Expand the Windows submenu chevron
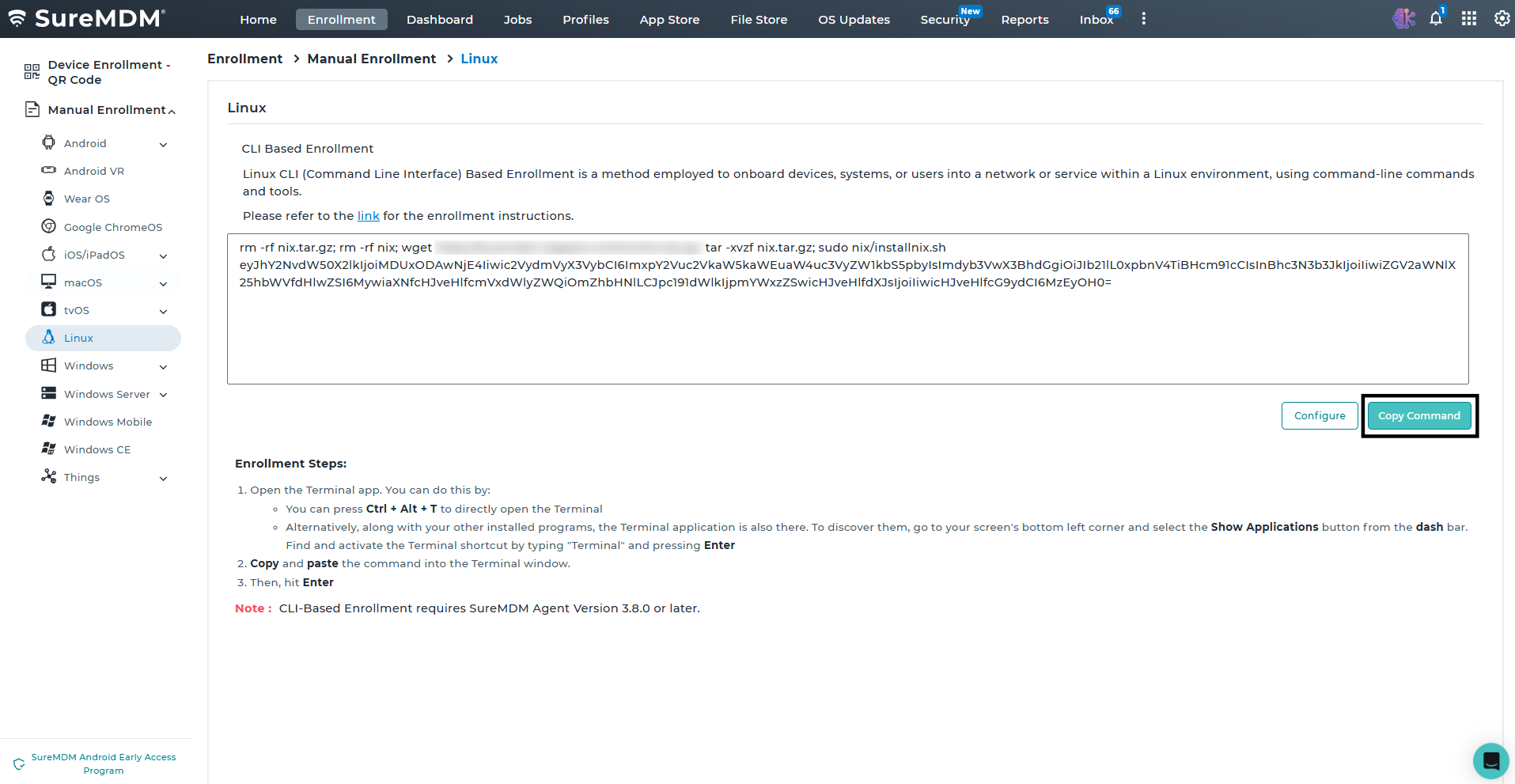Screen dimensions: 1515x784 tap(164, 367)
